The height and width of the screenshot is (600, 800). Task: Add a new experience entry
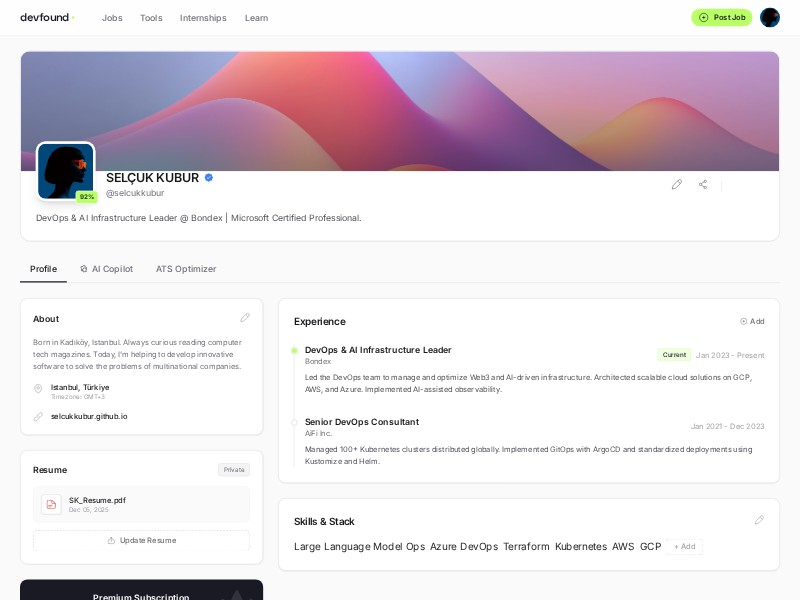point(752,321)
